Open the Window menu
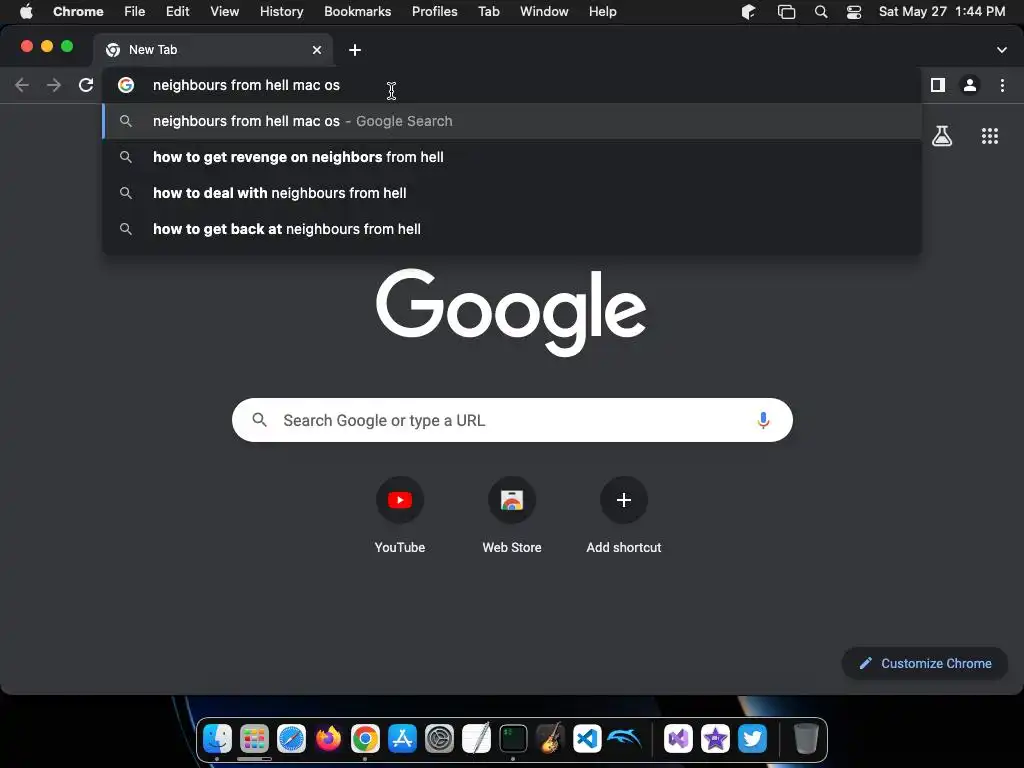The height and width of the screenshot is (768, 1024). tap(544, 12)
